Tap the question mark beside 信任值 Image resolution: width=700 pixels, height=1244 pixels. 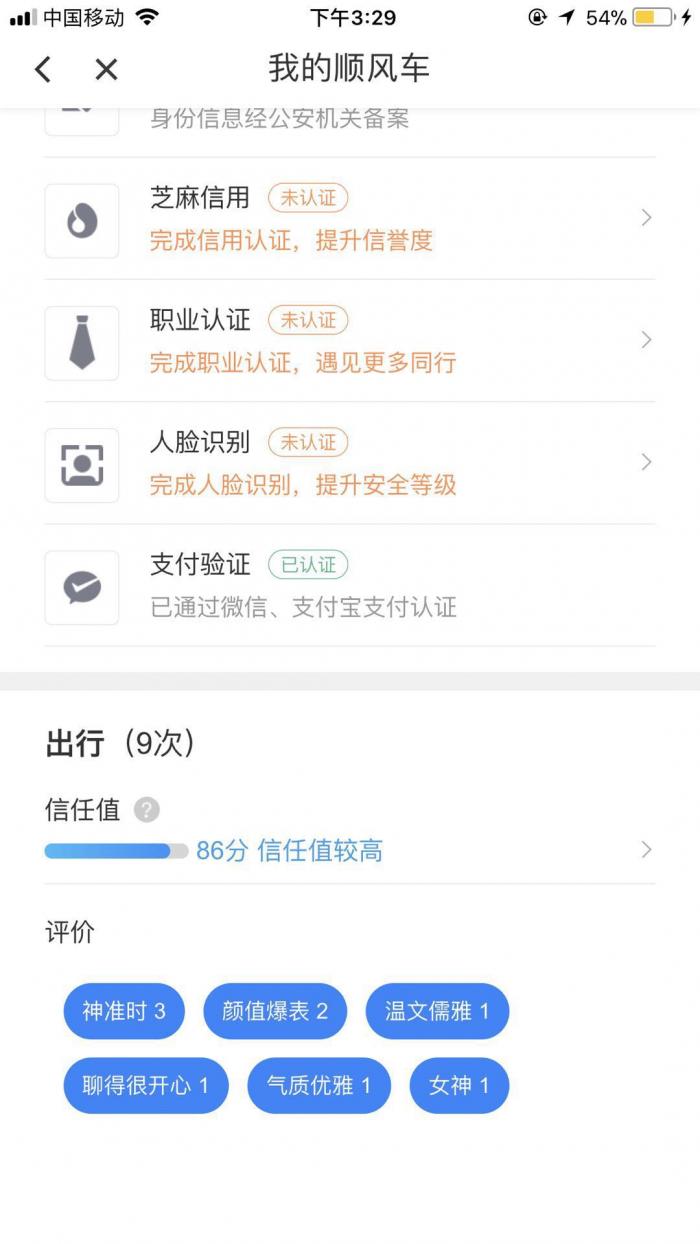pyautogui.click(x=146, y=810)
